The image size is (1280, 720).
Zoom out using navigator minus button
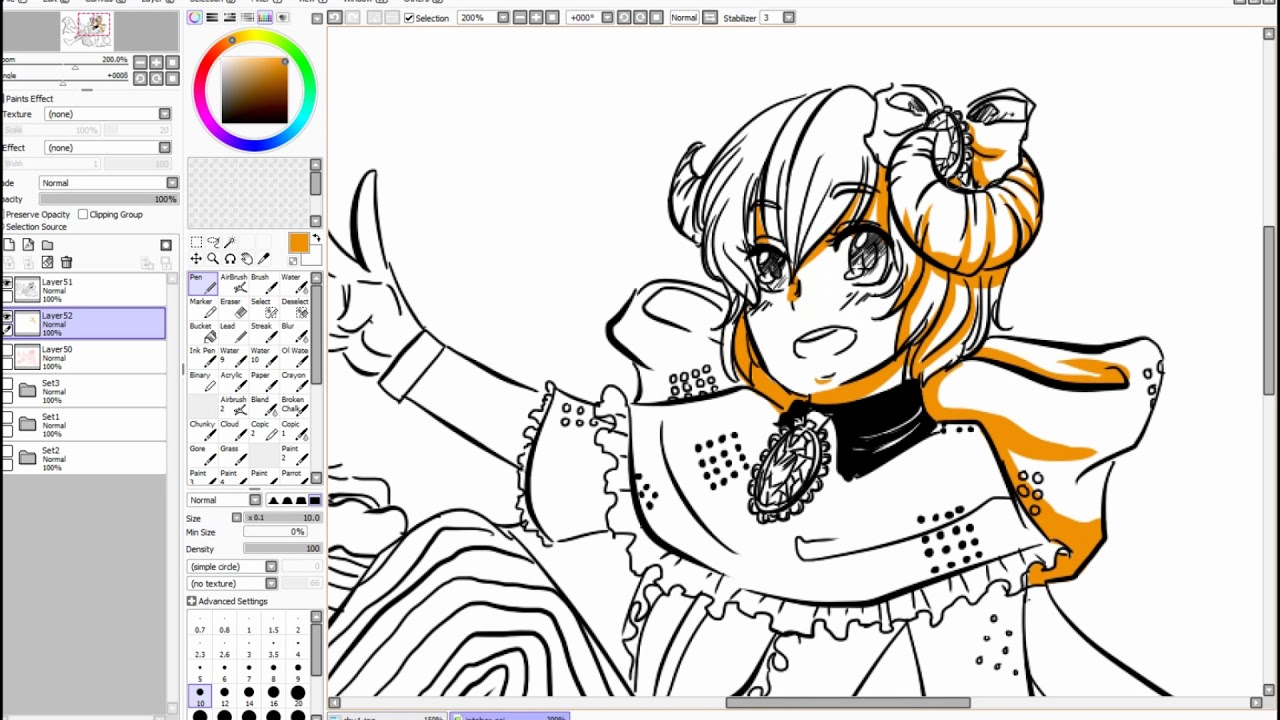[x=140, y=63]
